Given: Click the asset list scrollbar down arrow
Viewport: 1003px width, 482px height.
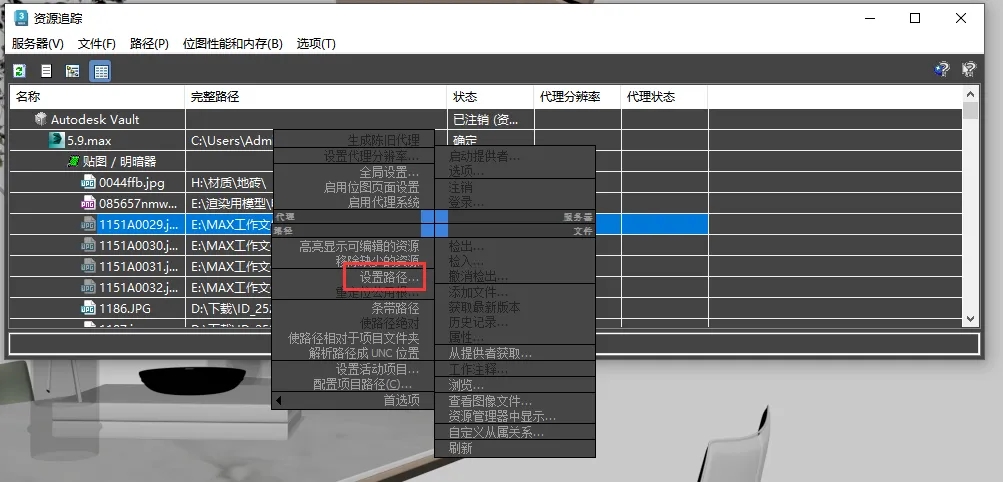Looking at the screenshot, I should pyautogui.click(x=970, y=318).
